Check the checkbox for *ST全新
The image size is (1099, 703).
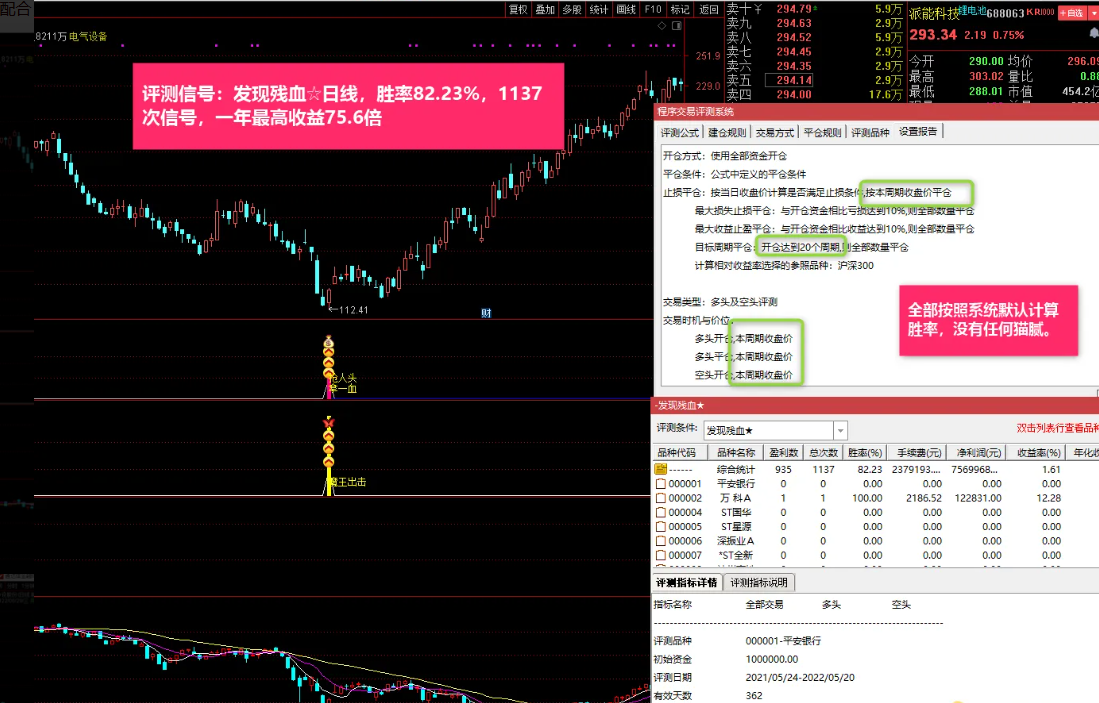[x=661, y=553]
